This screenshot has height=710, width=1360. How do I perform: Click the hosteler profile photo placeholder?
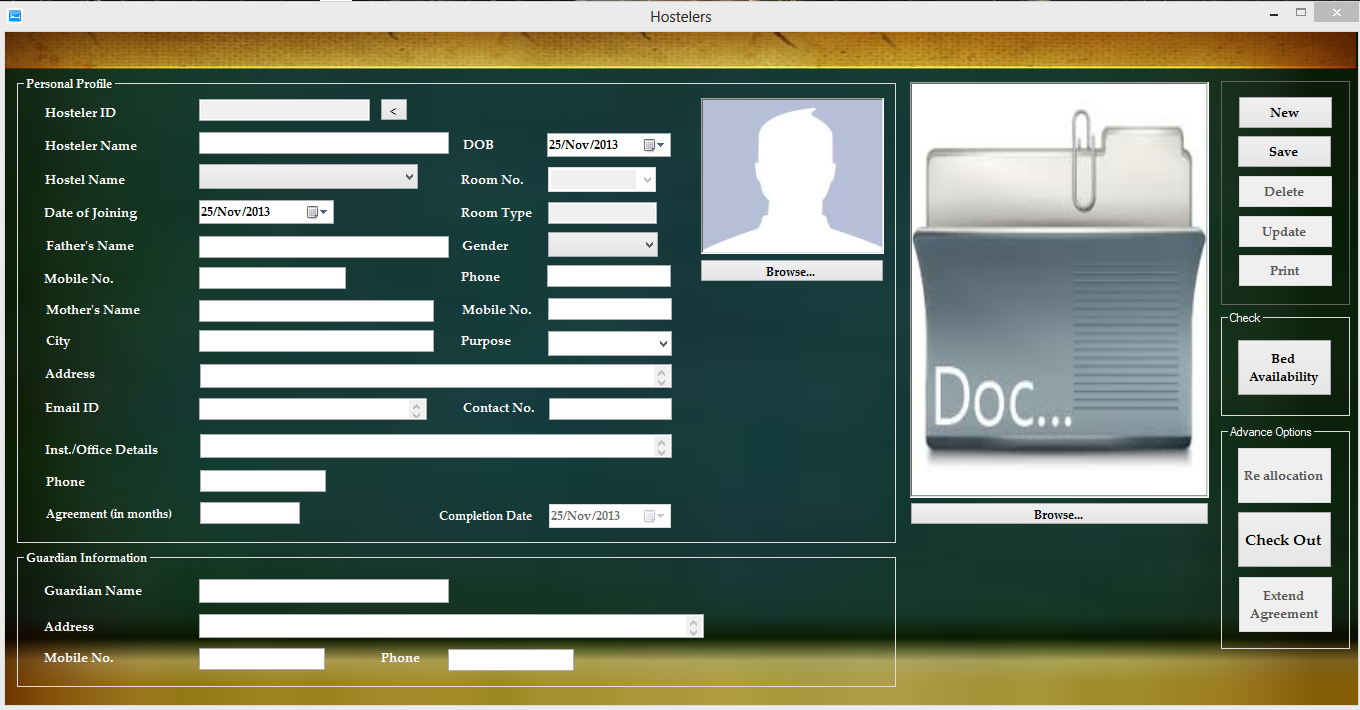click(x=792, y=176)
